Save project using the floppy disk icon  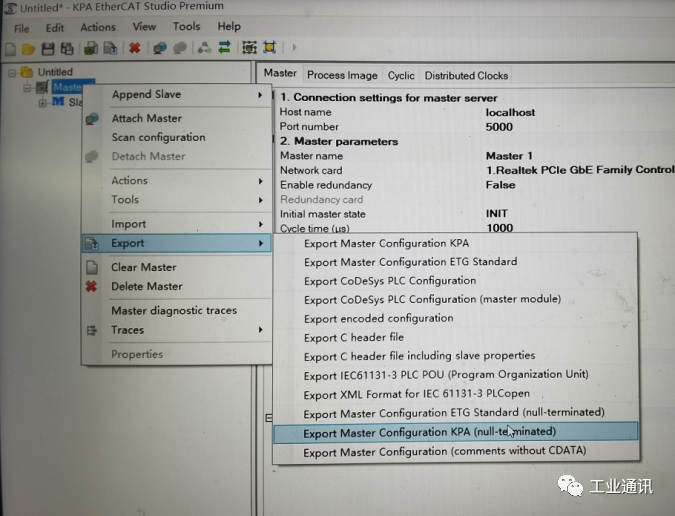click(48, 49)
